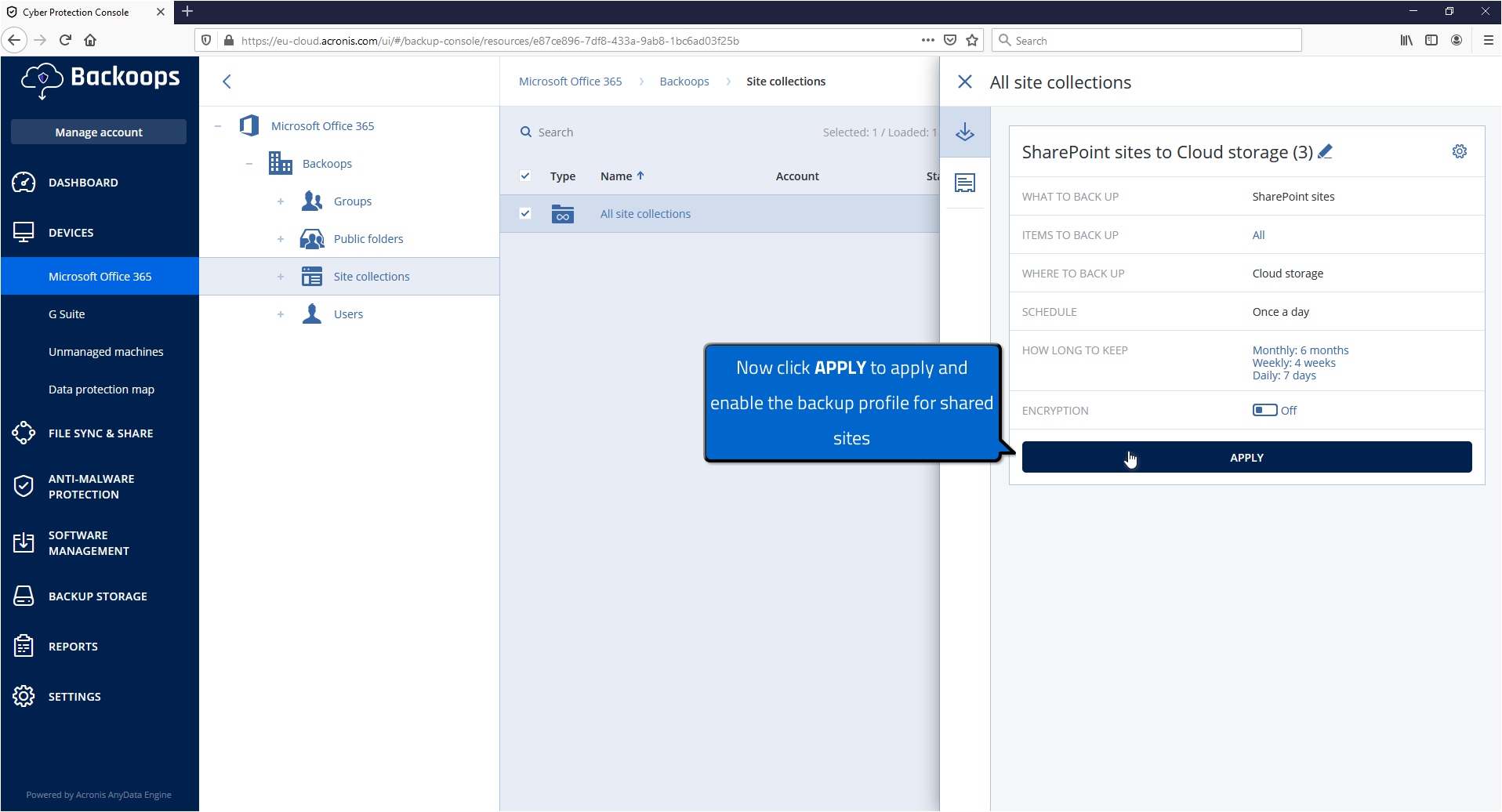This screenshot has height=812, width=1502.
Task: Toggle the select-all header checkbox
Action: point(525,176)
